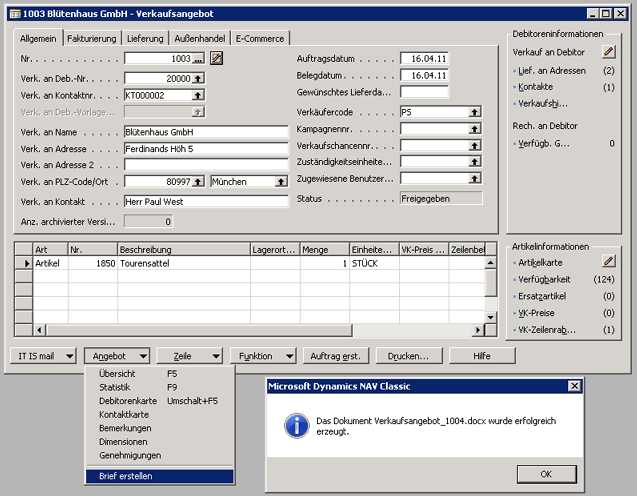This screenshot has height=496, width=637.
Task: Click pencil icon next to Verkauf an Debitor
Action: [x=609, y=52]
